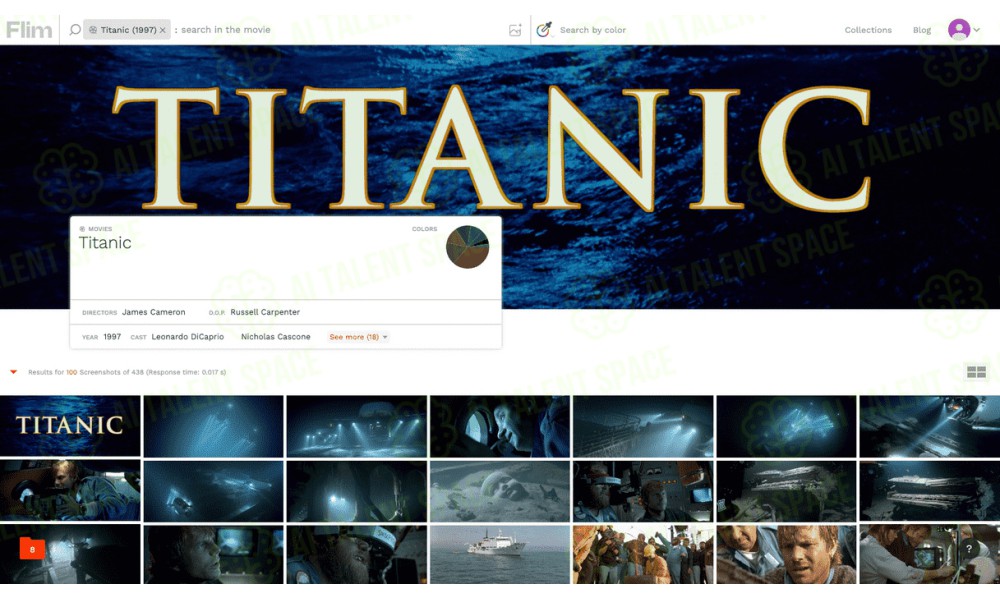1000x600 pixels.
Task: Open the TITANIC title card thumbnail
Action: (x=70, y=426)
